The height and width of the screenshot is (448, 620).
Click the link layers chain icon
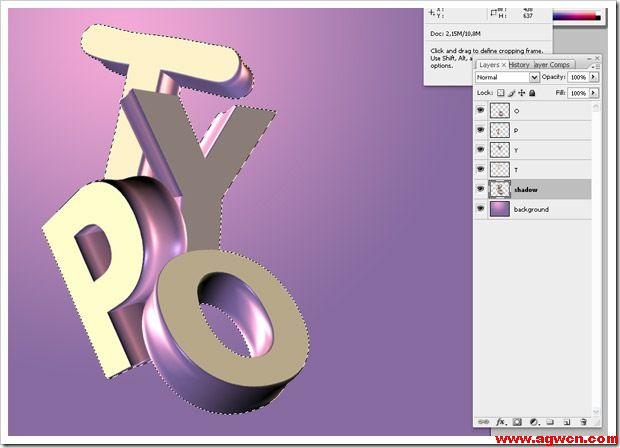point(482,423)
